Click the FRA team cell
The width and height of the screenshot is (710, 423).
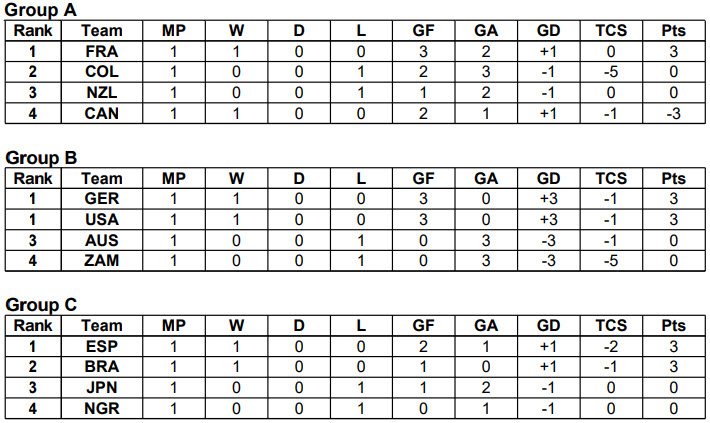pyautogui.click(x=102, y=51)
